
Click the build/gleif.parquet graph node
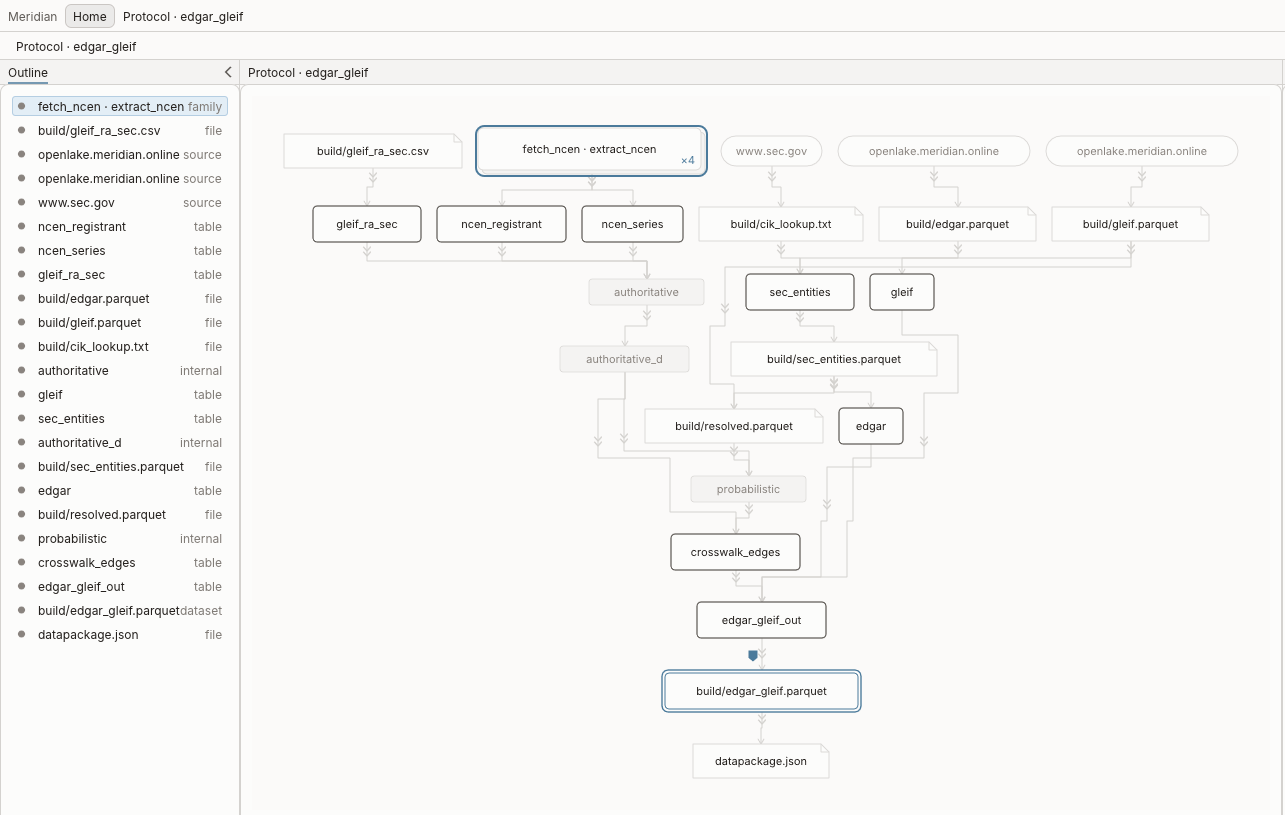(x=1130, y=224)
